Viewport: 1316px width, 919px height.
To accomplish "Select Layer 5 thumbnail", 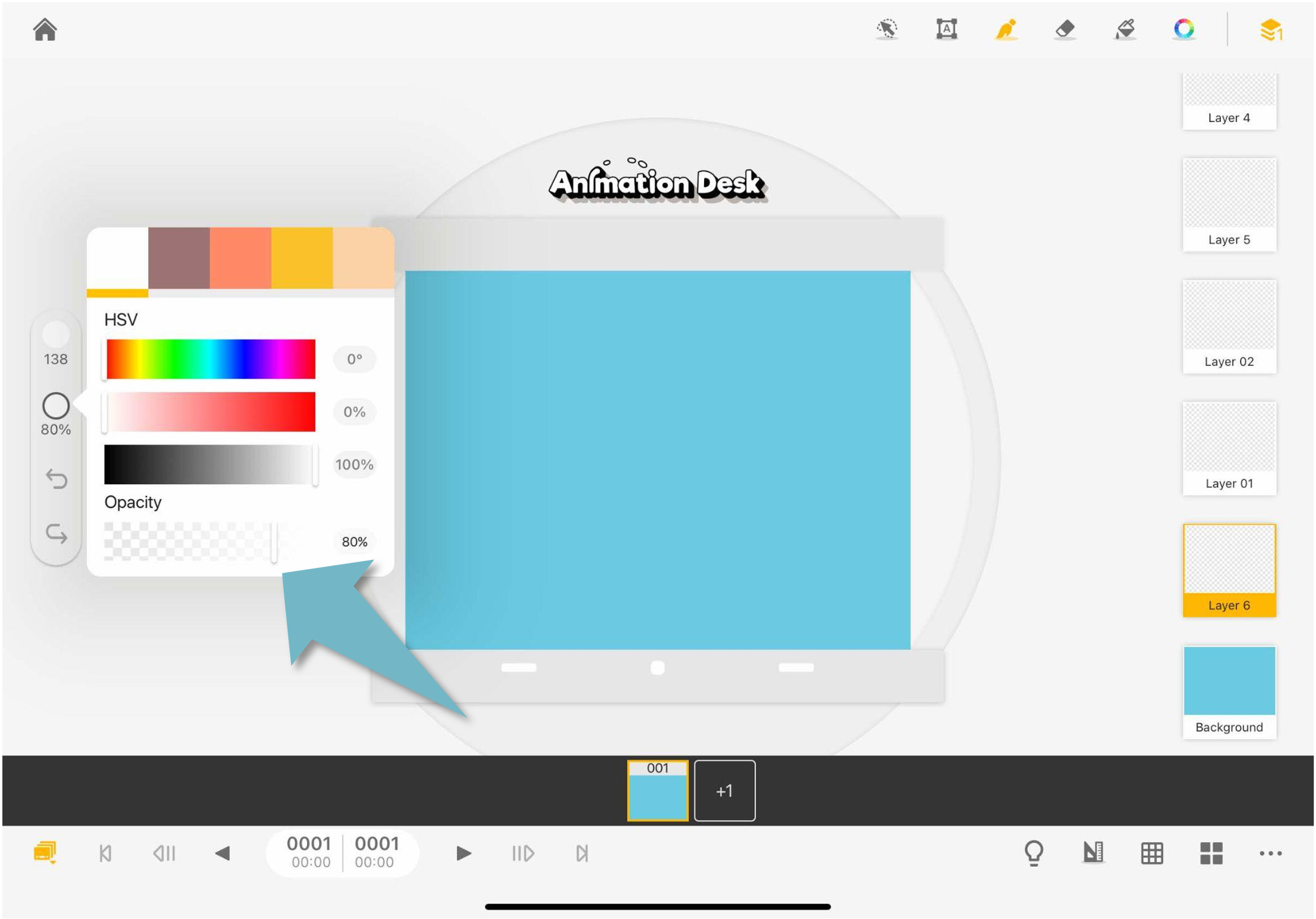I will [1229, 205].
